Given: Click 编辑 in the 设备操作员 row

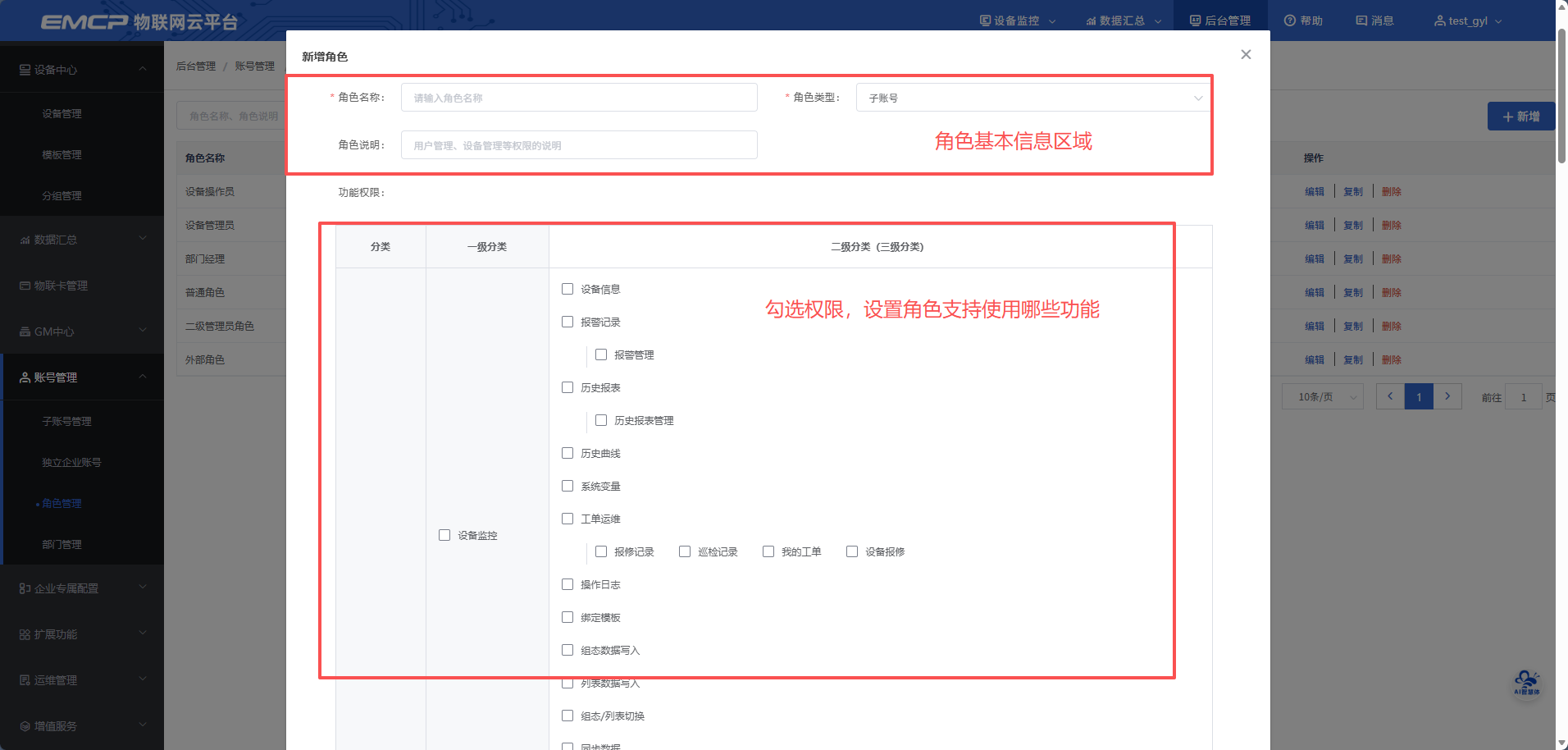Looking at the screenshot, I should click(1315, 191).
